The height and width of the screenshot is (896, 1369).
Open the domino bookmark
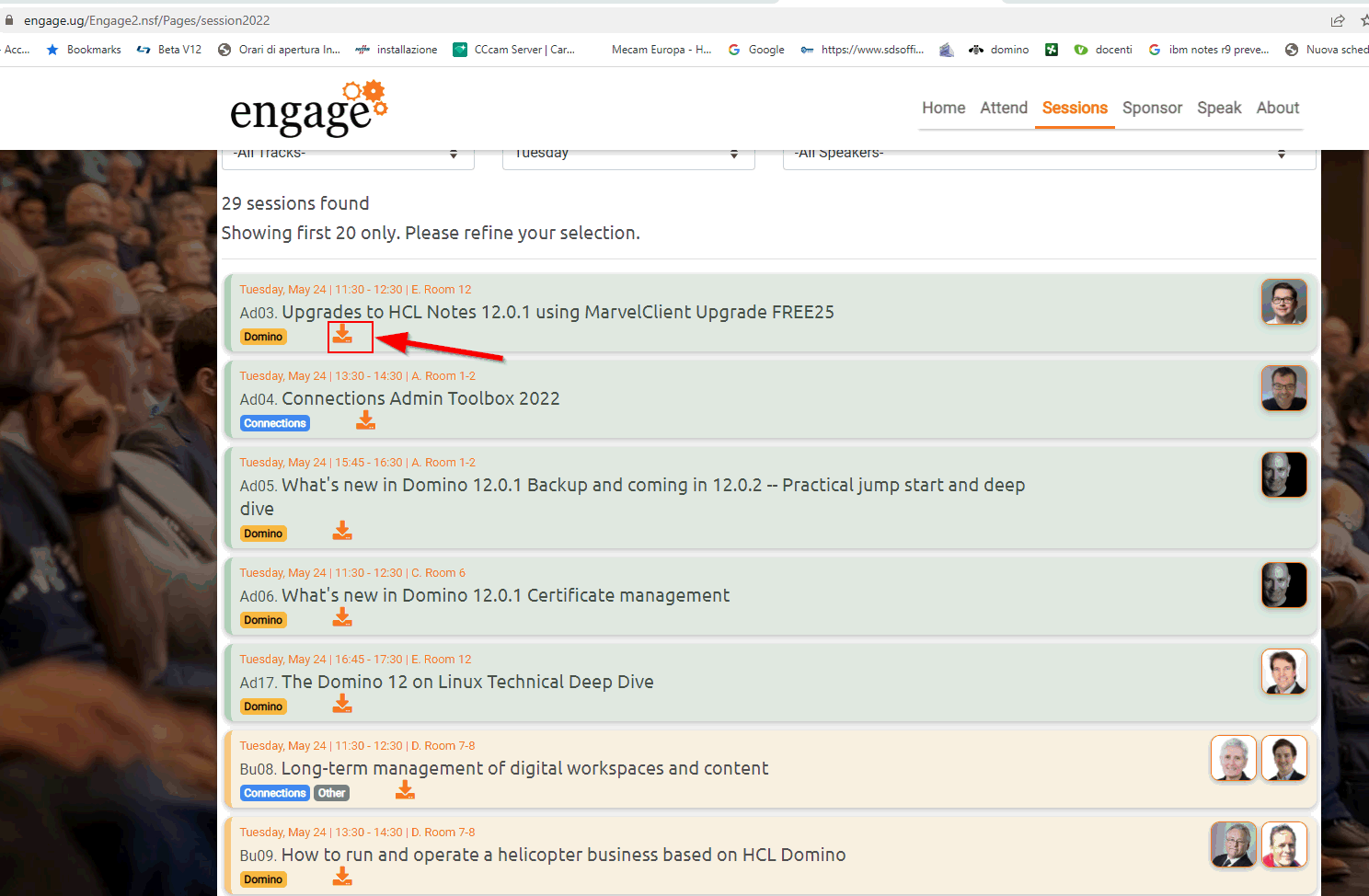[x=999, y=50]
